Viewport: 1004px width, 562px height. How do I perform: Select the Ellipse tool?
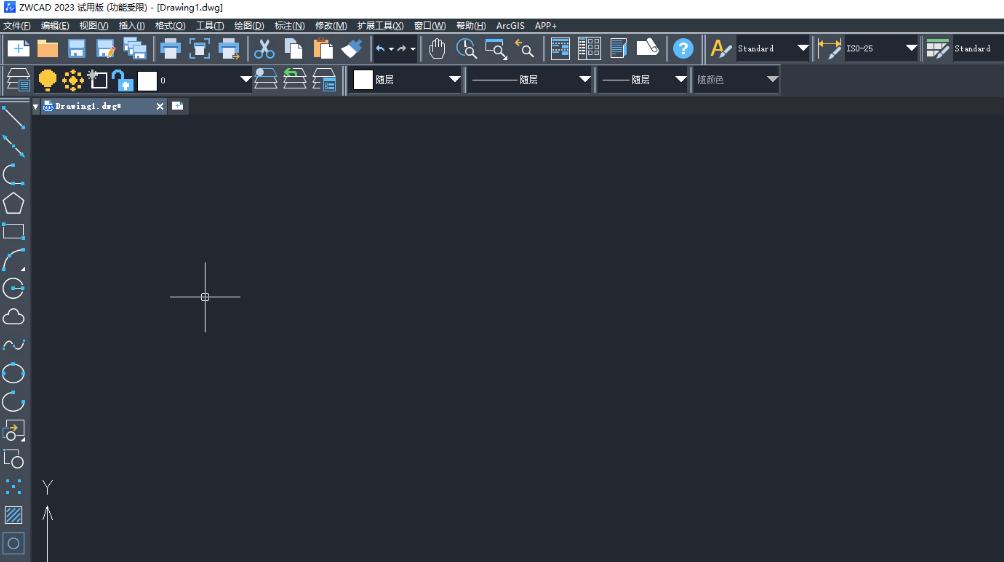point(13,373)
